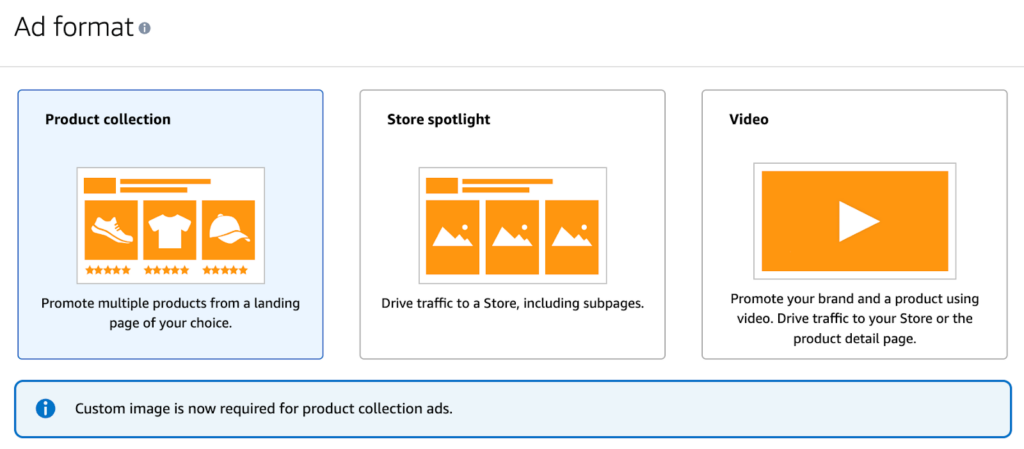Viewport: 1024px width, 449px height.
Task: Click the play triangle in Video preview
Action: click(856, 221)
